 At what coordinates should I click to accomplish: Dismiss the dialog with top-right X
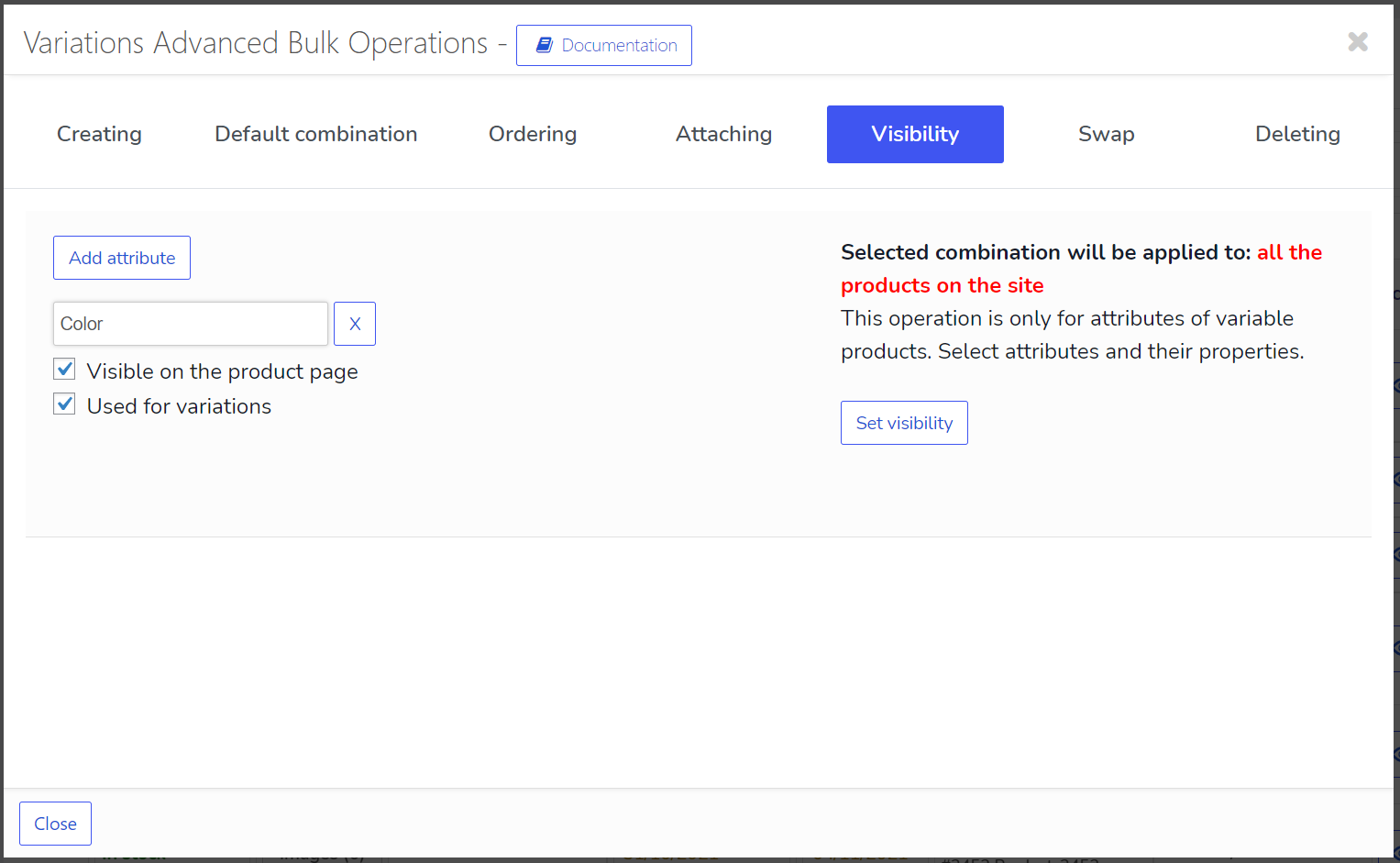1358,41
